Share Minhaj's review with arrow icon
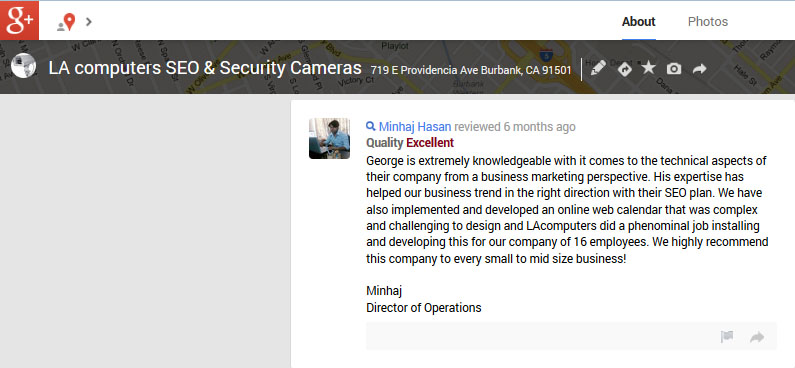This screenshot has width=795, height=368. pyautogui.click(x=757, y=337)
